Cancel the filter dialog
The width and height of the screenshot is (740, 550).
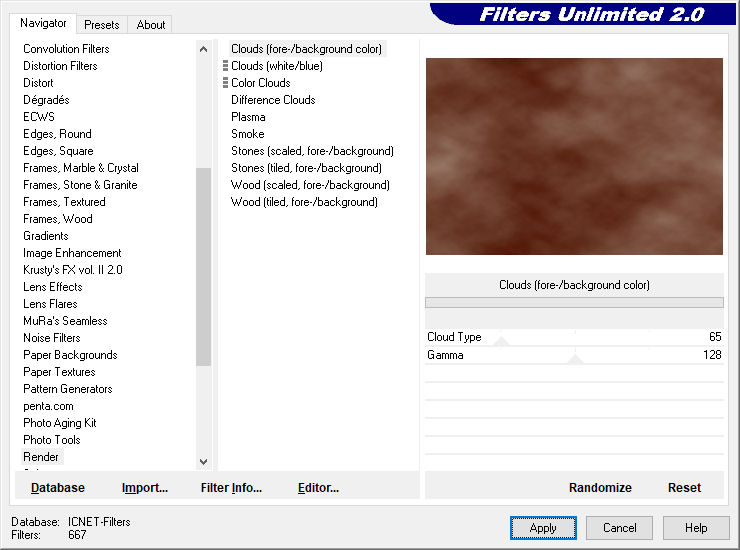coord(619,528)
